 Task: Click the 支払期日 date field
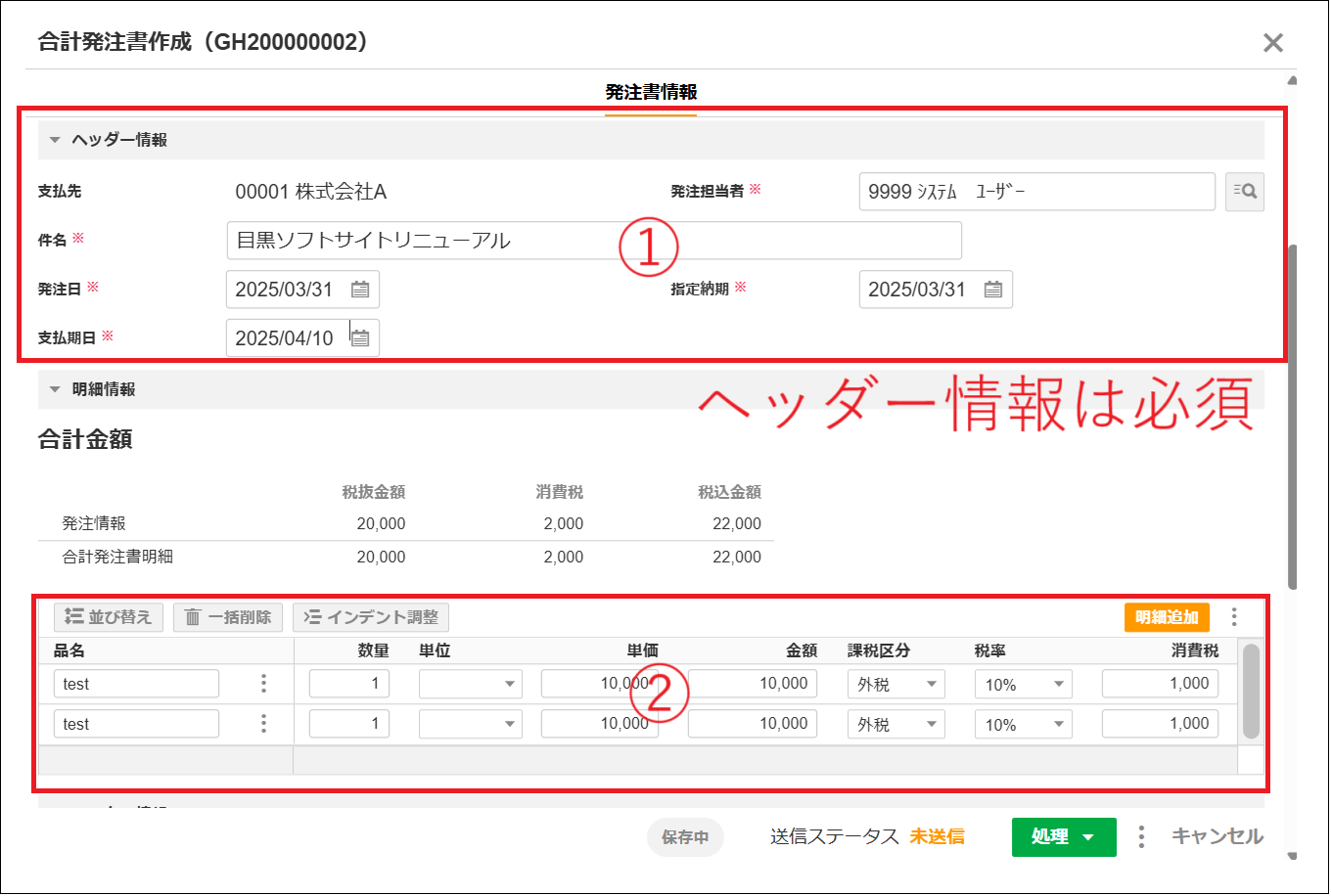(302, 338)
